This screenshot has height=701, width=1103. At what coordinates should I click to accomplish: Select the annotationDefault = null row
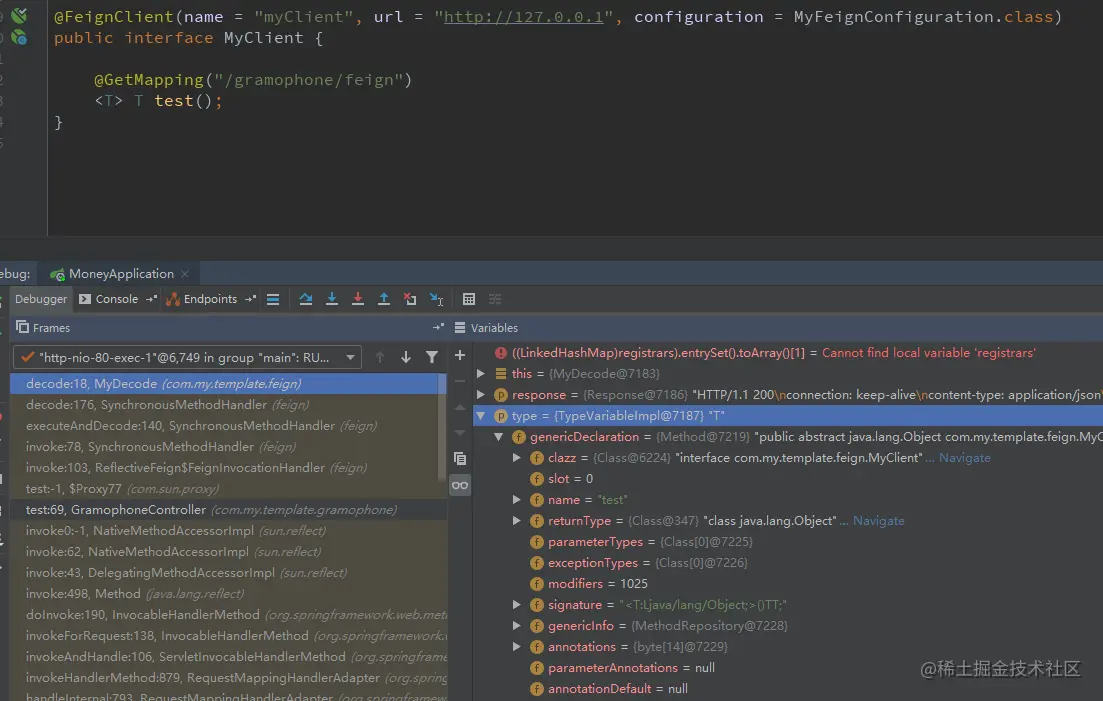(788, 689)
